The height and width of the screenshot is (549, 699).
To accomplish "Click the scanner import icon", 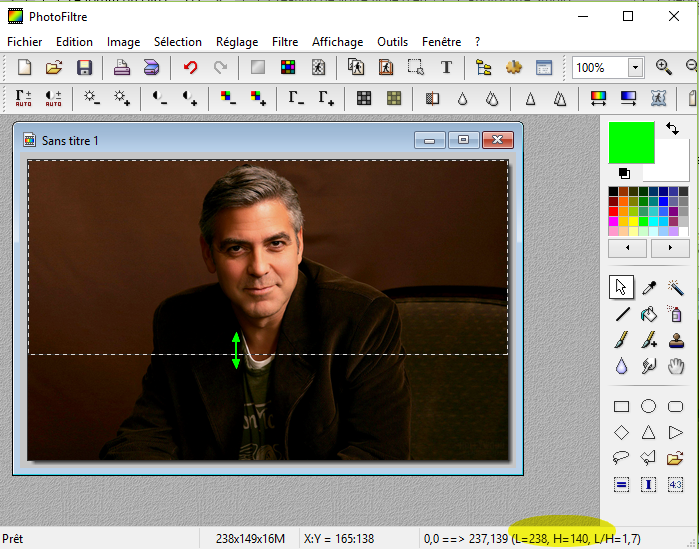I will (152, 68).
